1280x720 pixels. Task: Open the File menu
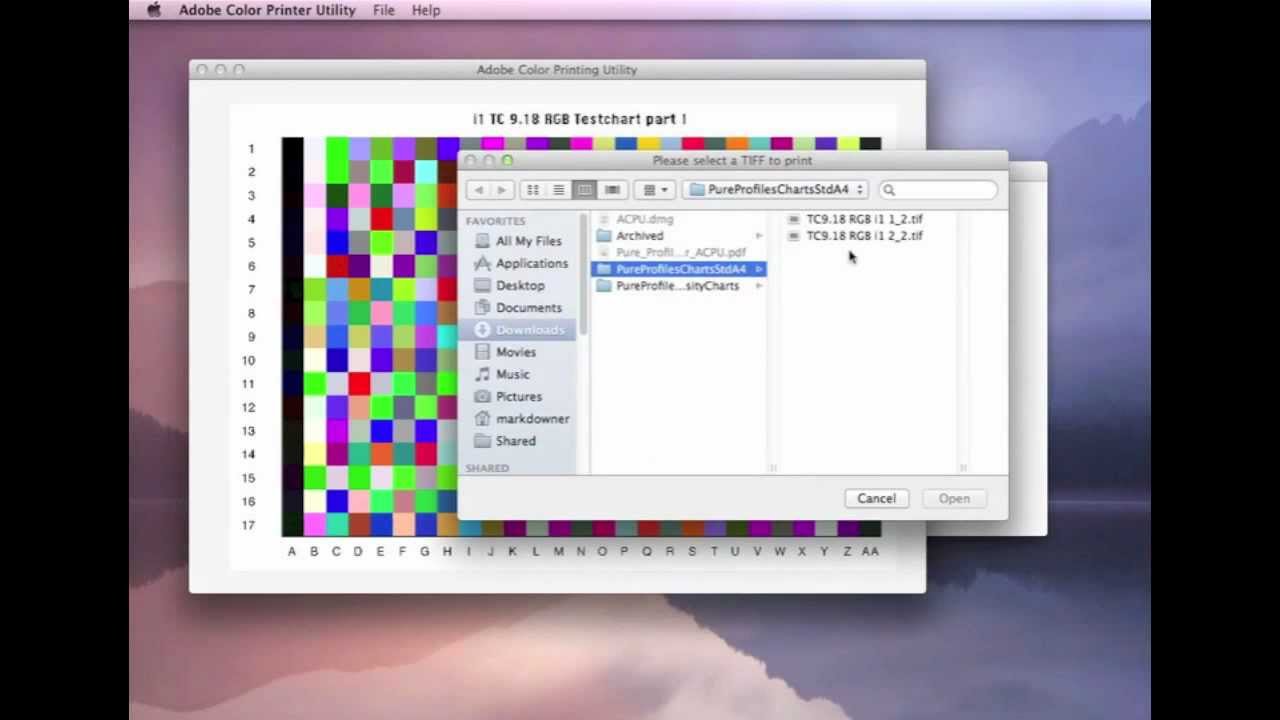383,10
